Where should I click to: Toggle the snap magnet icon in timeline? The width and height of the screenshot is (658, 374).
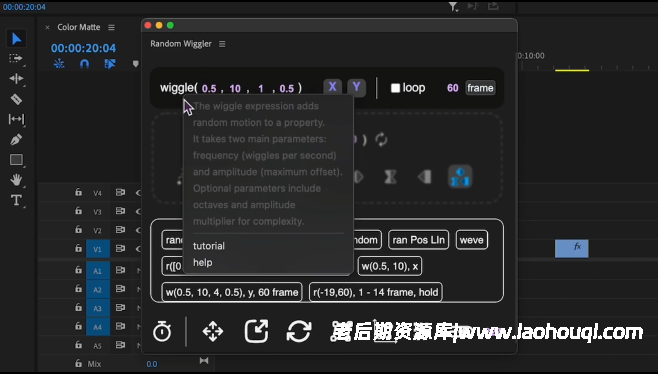pos(84,64)
